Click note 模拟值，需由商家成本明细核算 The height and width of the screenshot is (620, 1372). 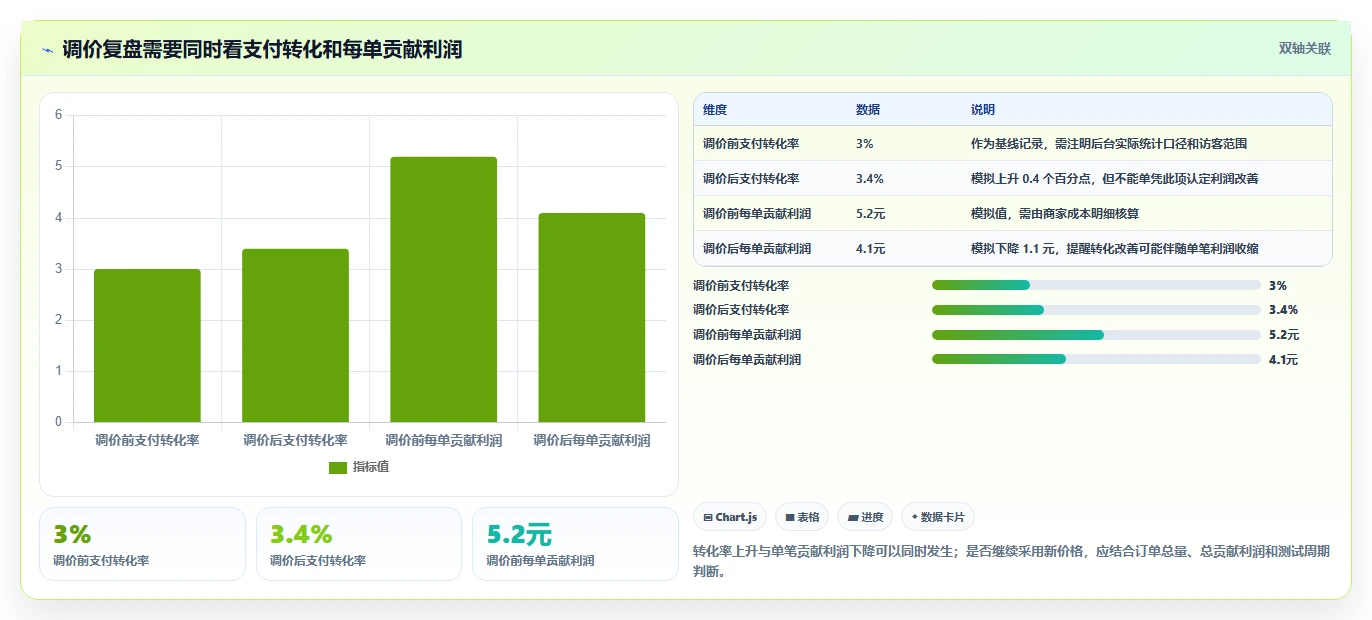[x=1055, y=214]
